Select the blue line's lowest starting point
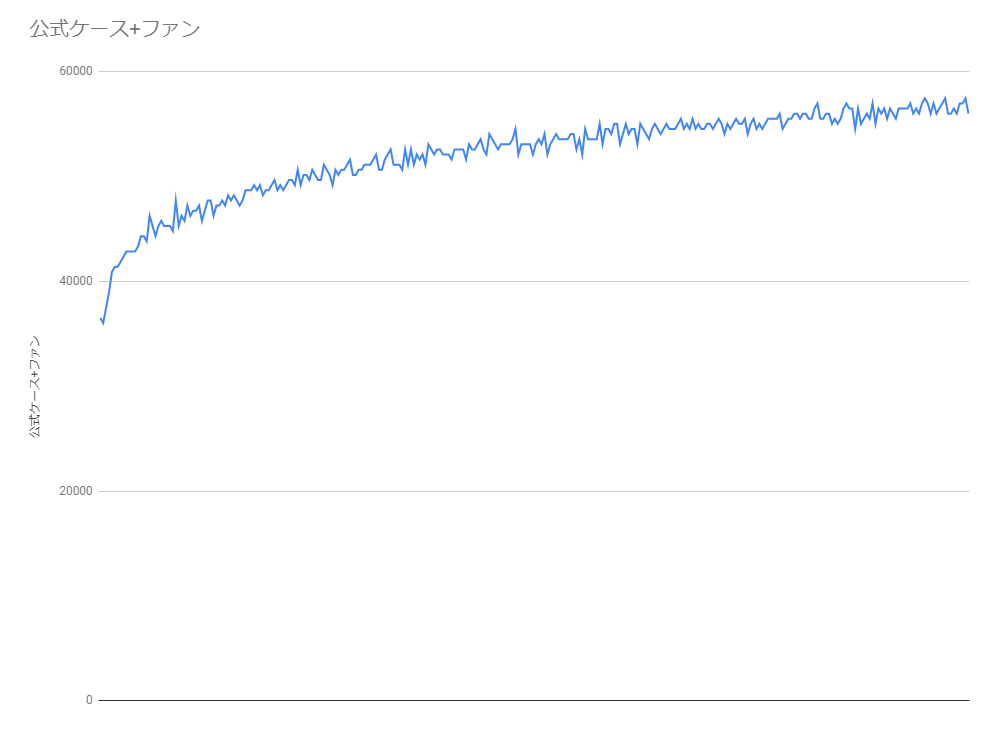 tap(103, 324)
